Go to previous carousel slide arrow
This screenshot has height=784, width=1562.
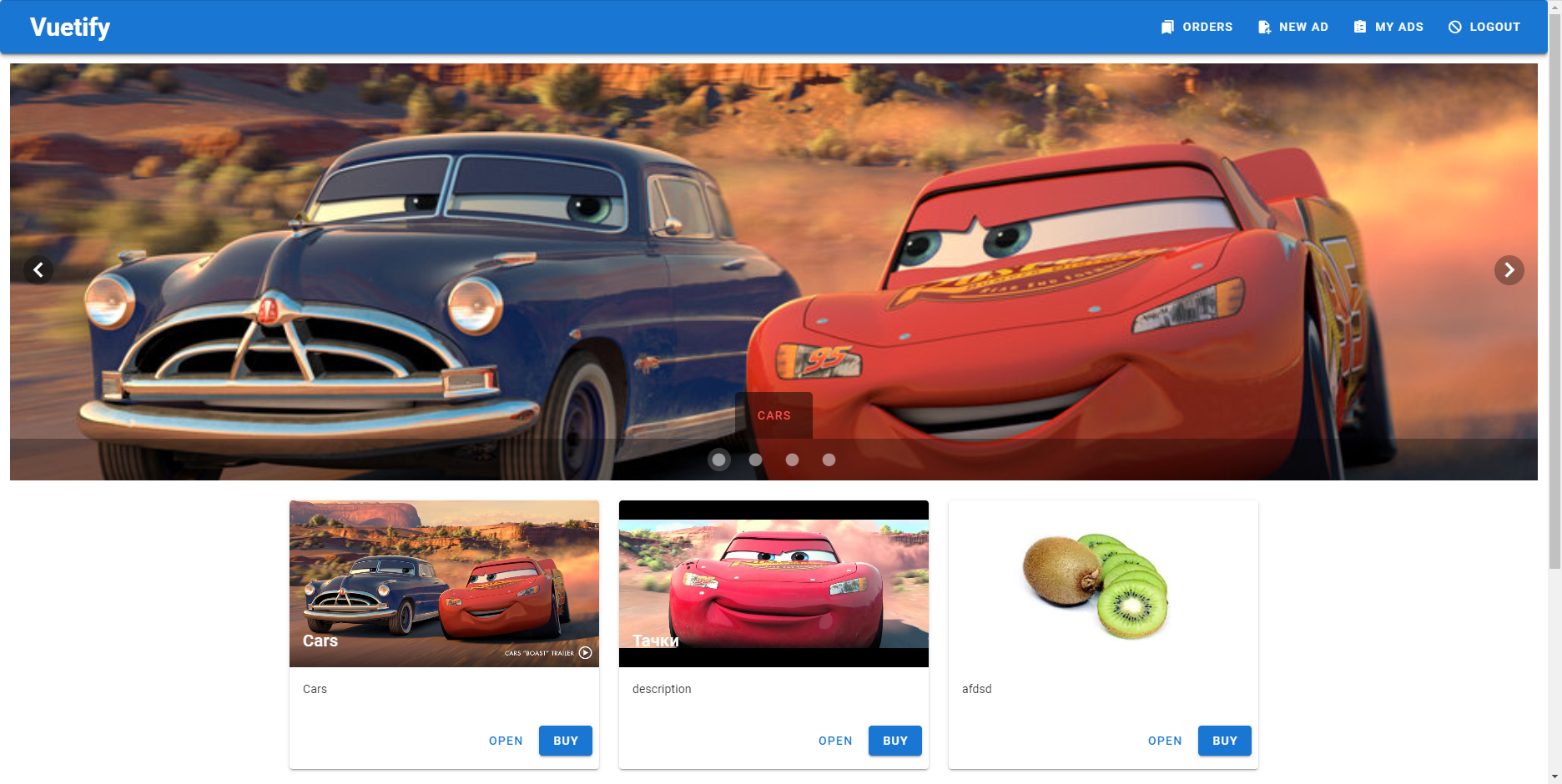[x=38, y=270]
